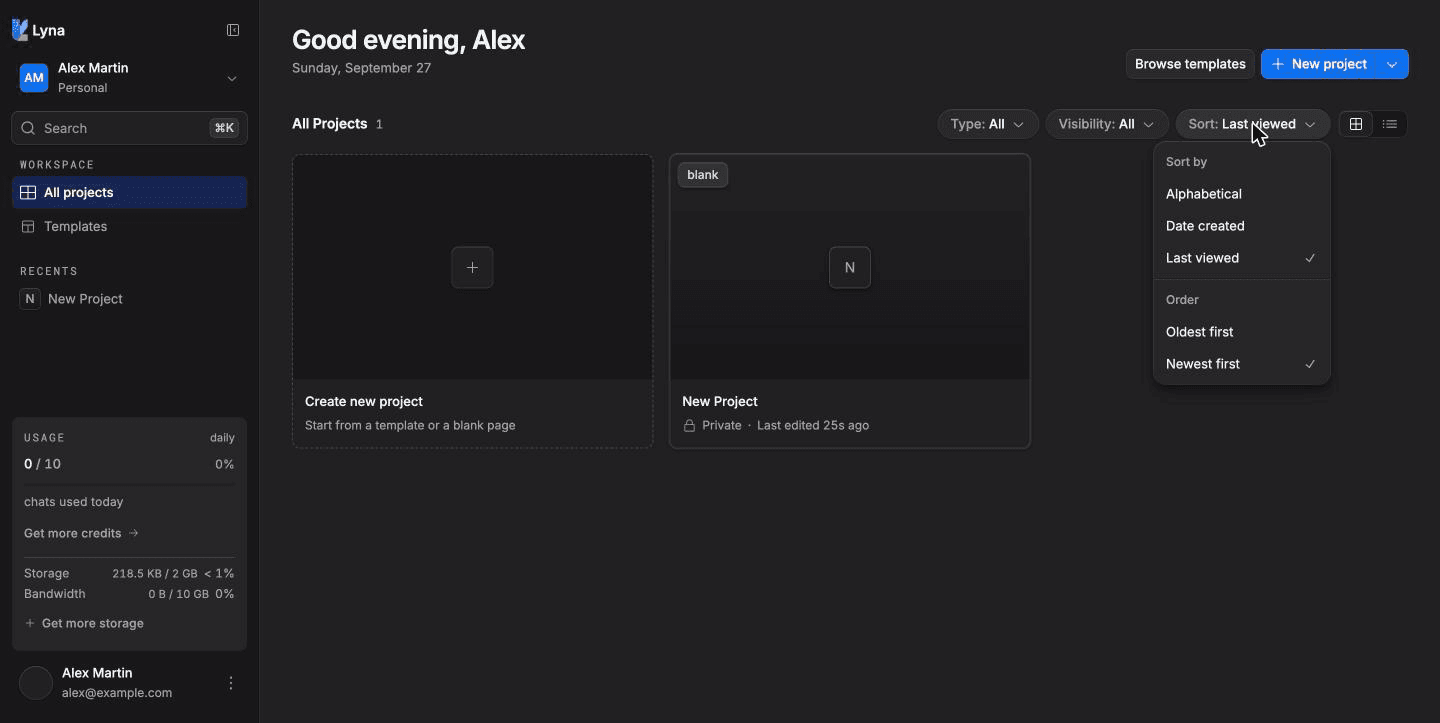This screenshot has height=723, width=1440.
Task: Open the Type: All filter dropdown
Action: pos(987,124)
